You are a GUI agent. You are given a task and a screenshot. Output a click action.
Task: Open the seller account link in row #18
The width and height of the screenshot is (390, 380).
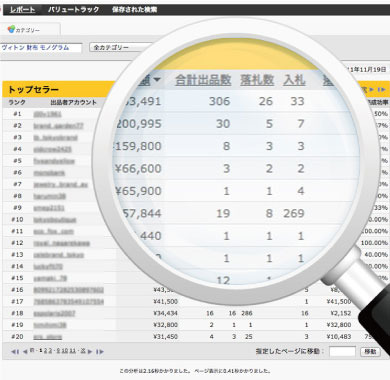[54, 313]
